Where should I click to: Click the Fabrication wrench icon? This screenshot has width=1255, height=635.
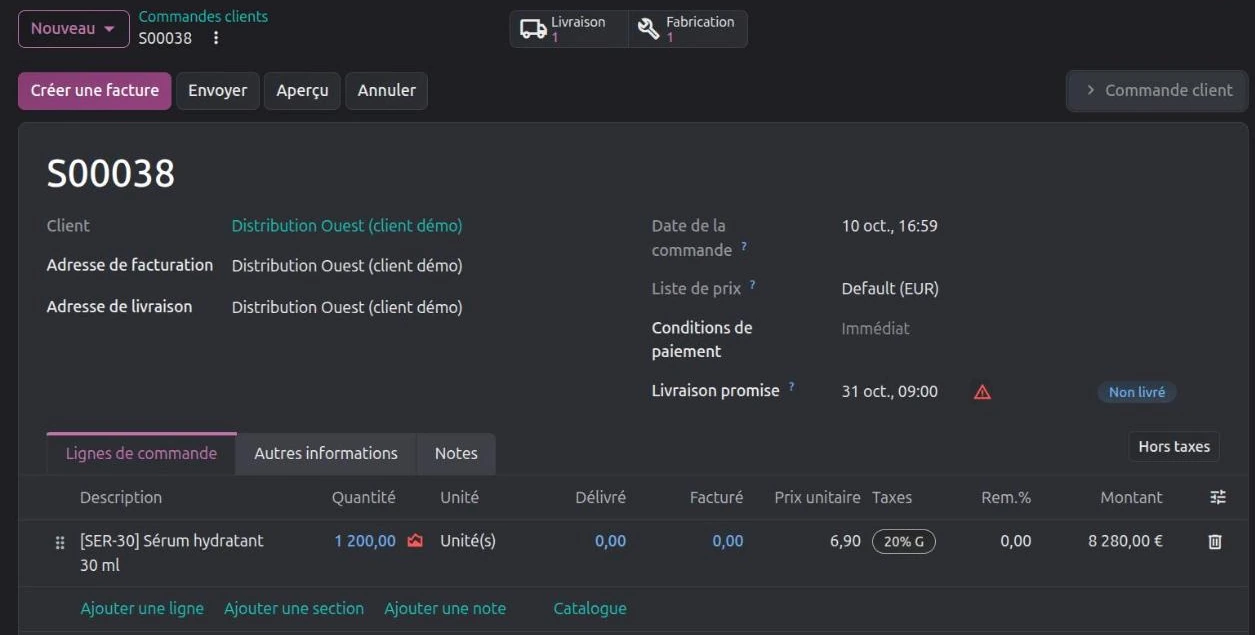[649, 29]
